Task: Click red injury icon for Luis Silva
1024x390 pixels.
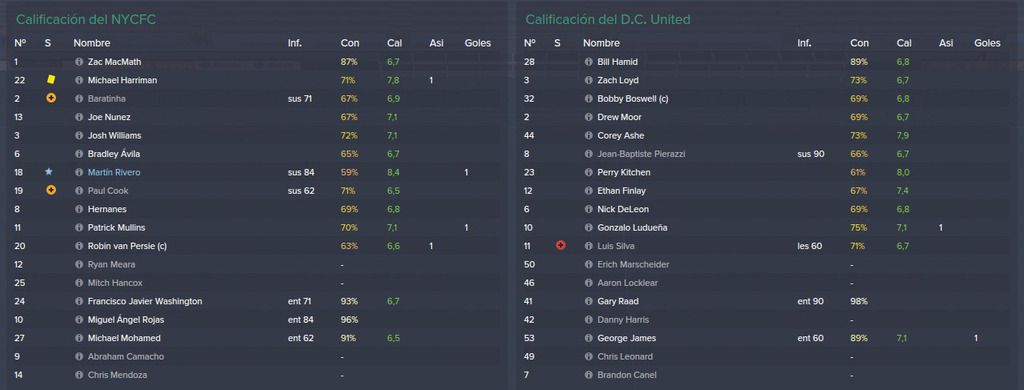Action: click(x=560, y=246)
